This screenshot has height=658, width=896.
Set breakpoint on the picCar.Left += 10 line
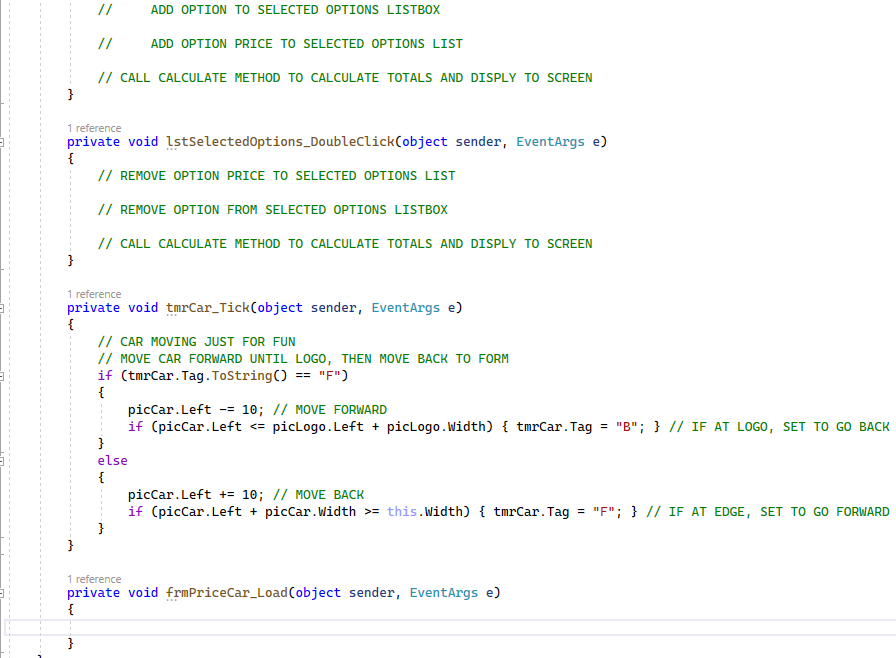8,494
